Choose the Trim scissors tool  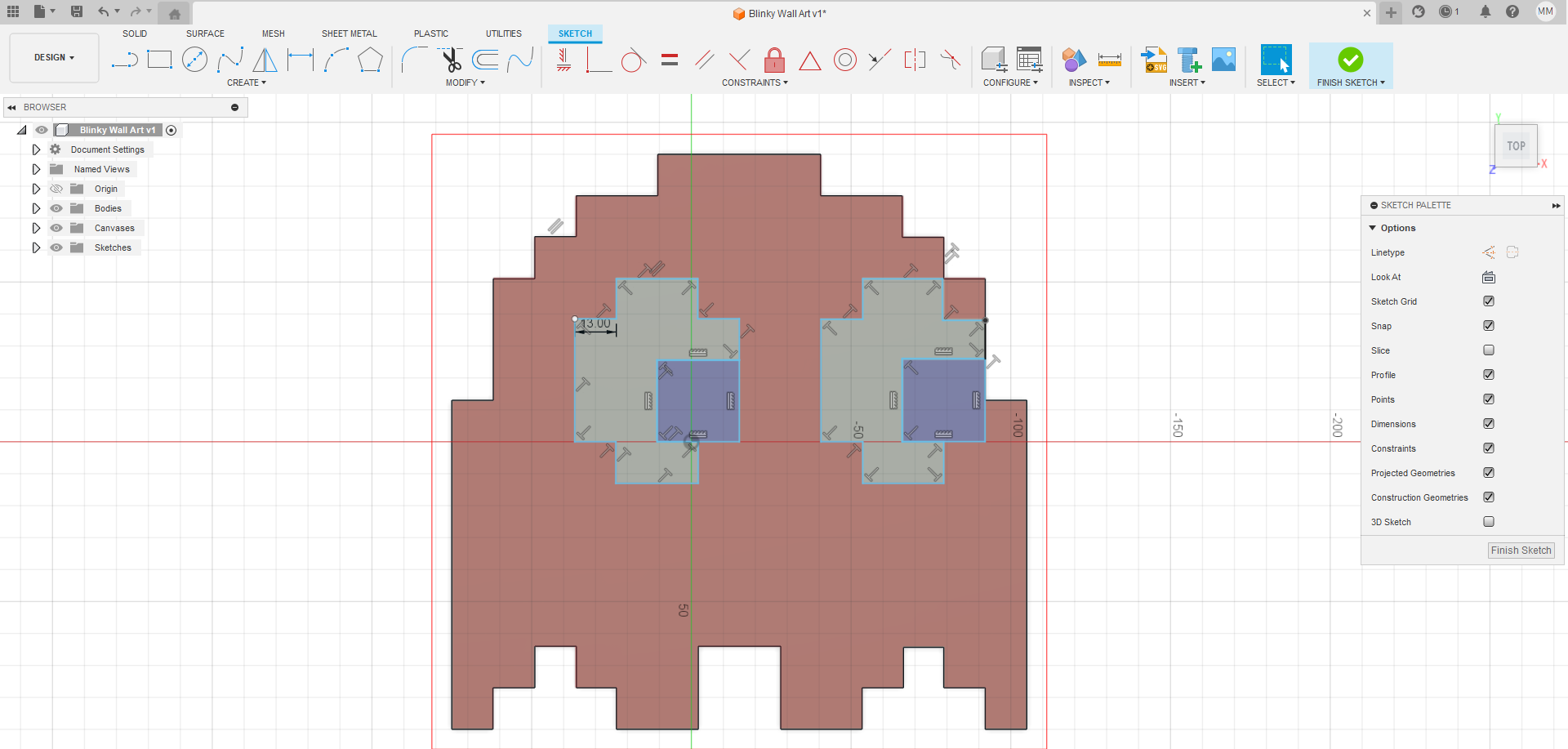[x=450, y=60]
